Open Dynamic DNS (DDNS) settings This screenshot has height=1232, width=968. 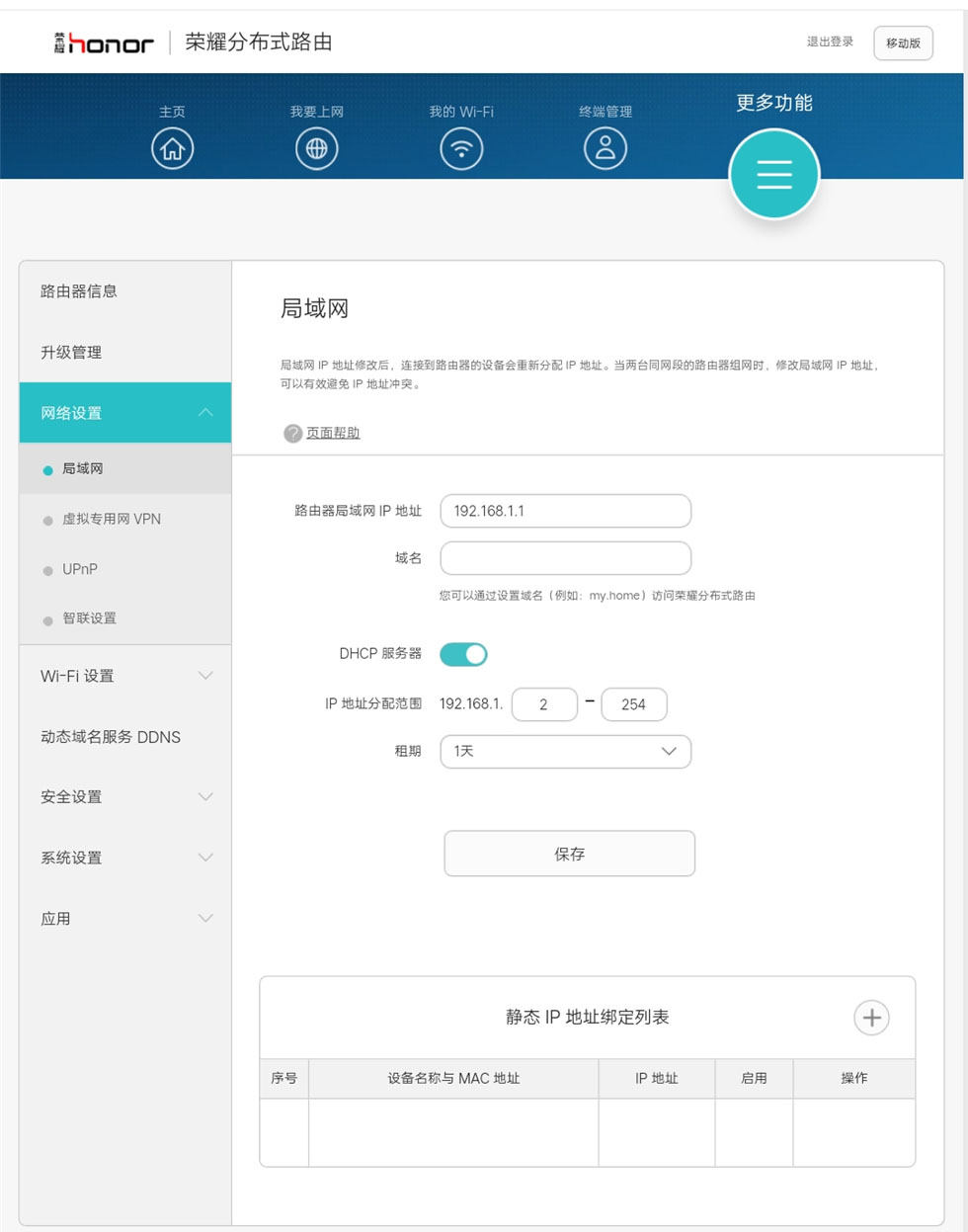[x=111, y=737]
